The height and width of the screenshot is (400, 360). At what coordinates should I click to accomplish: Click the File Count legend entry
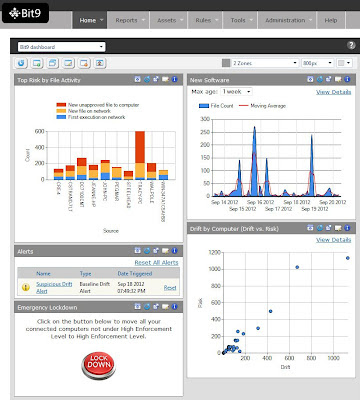click(x=216, y=106)
